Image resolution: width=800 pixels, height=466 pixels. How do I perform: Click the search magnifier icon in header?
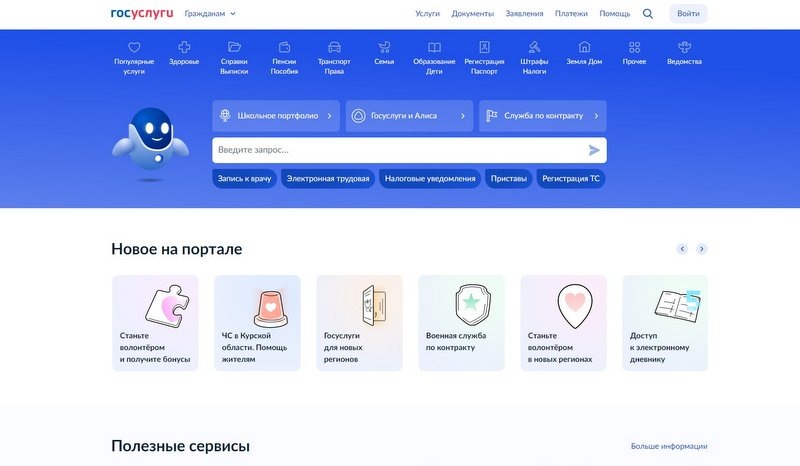(x=648, y=14)
